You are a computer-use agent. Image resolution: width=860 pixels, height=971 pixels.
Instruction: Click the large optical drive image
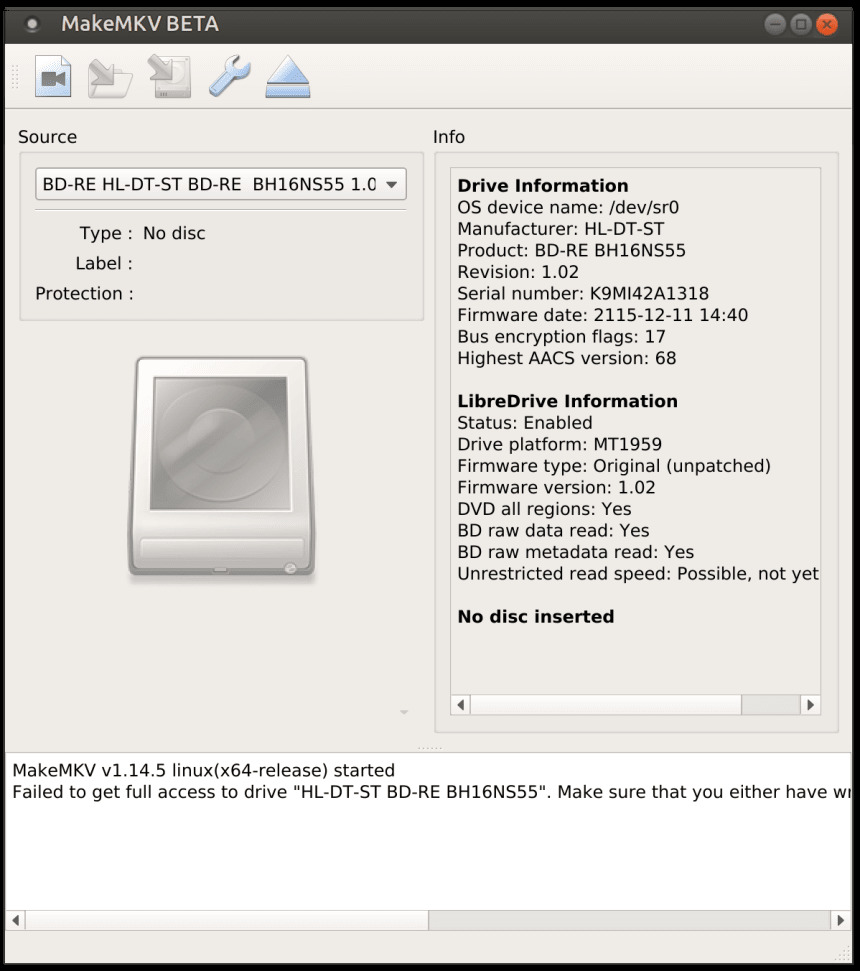pos(221,468)
